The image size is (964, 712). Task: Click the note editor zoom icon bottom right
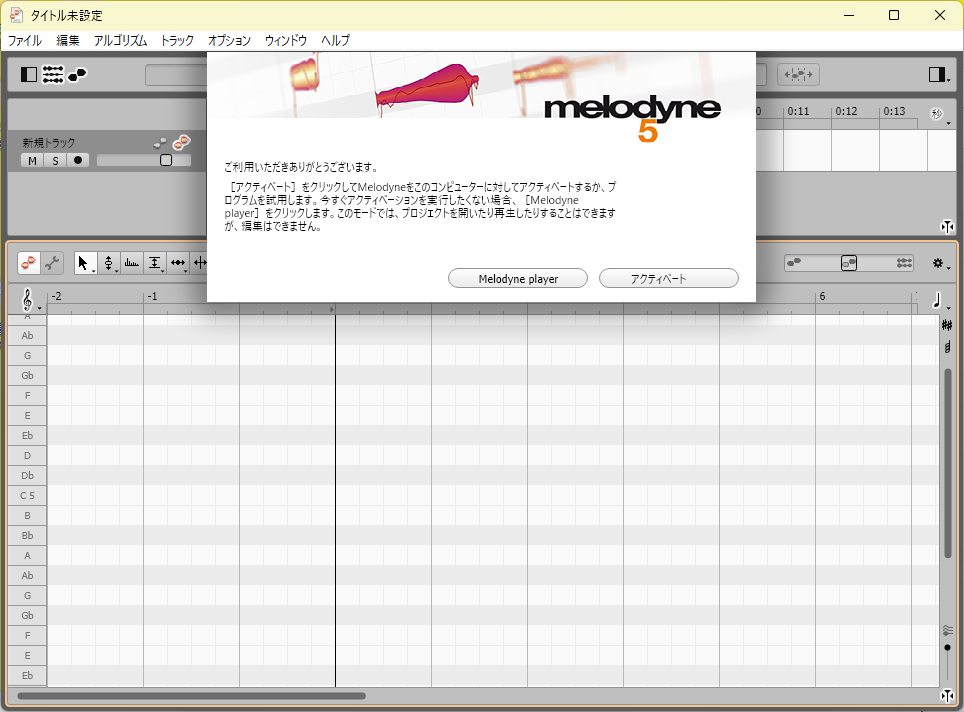pos(947,696)
